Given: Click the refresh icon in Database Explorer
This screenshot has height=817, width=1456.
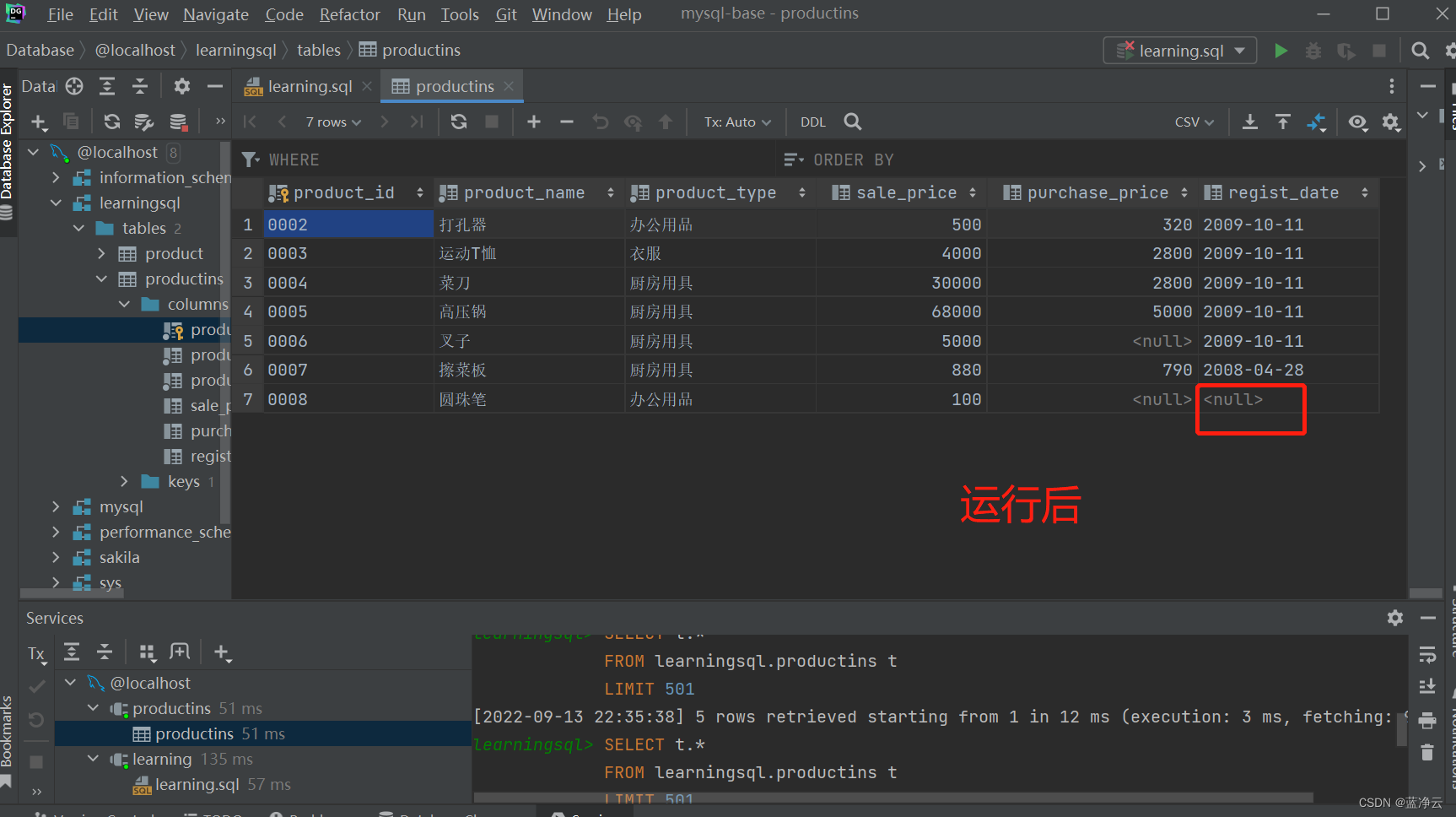Looking at the screenshot, I should coord(111,122).
